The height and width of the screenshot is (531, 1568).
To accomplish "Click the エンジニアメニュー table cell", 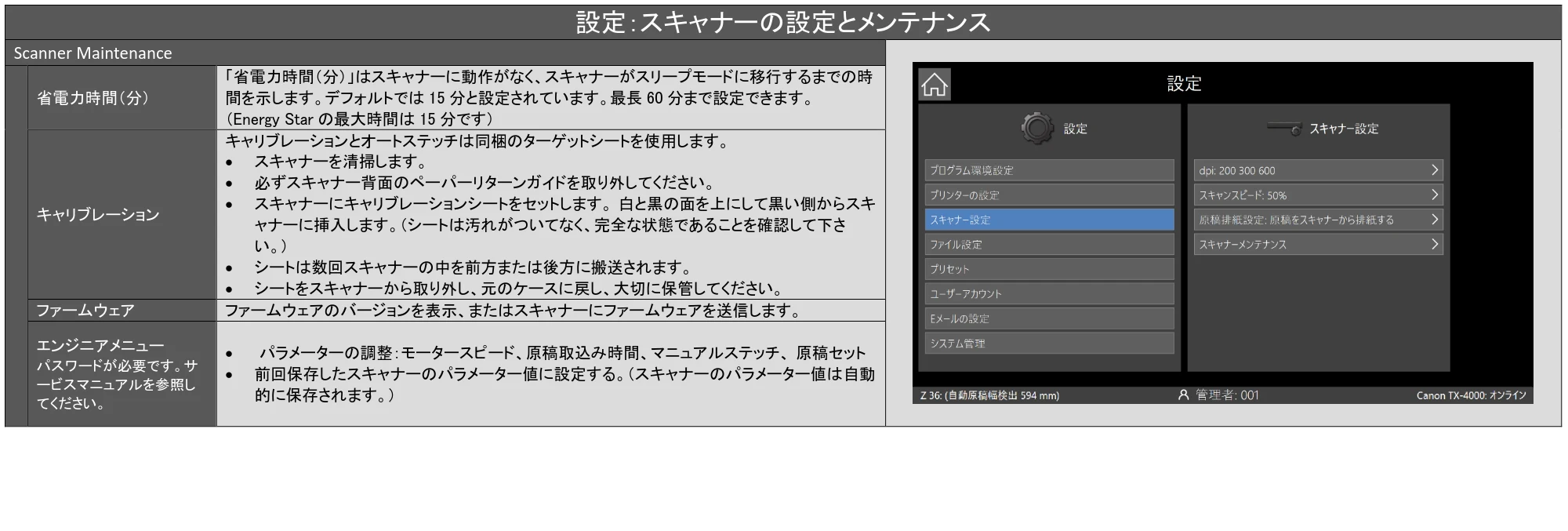I will (x=122, y=374).
